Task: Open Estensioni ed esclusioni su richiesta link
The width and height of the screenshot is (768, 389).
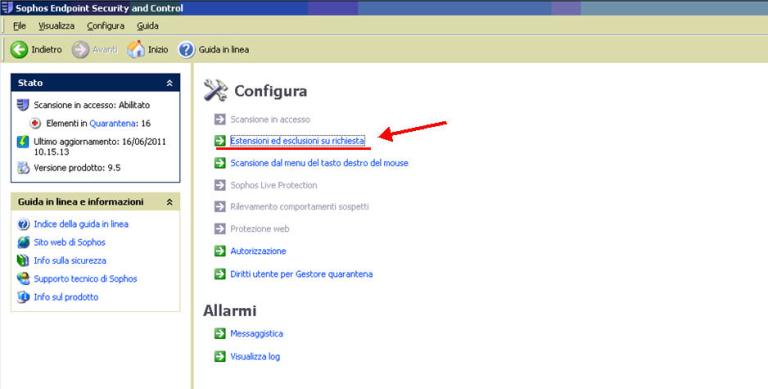Action: point(297,141)
